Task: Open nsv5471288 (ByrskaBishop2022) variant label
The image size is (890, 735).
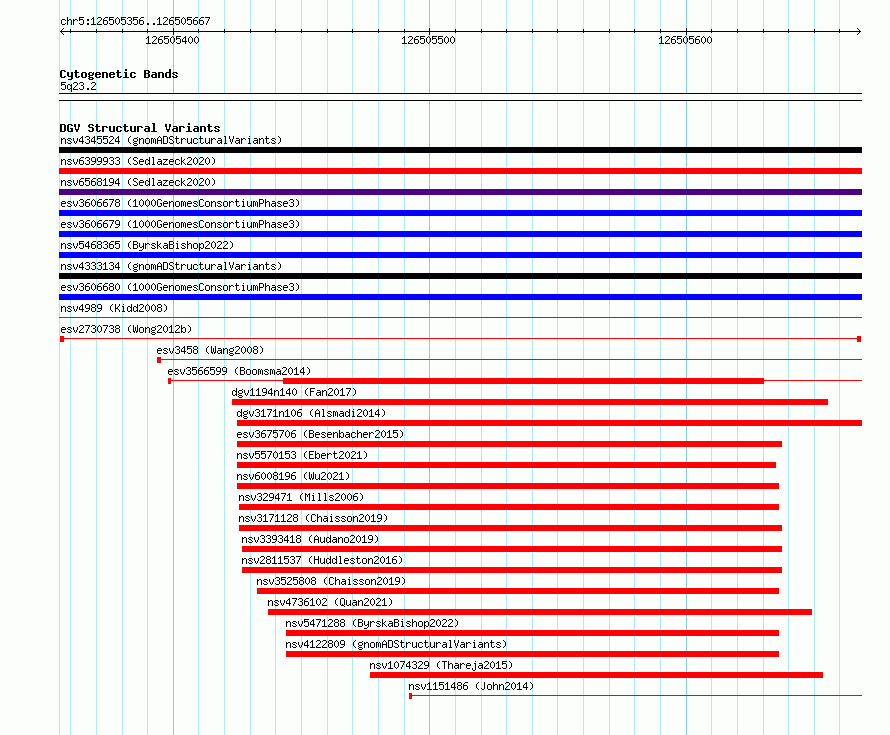Action: point(372,623)
